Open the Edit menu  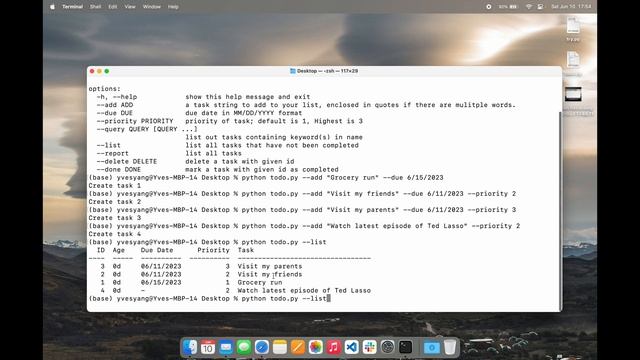tap(113, 7)
